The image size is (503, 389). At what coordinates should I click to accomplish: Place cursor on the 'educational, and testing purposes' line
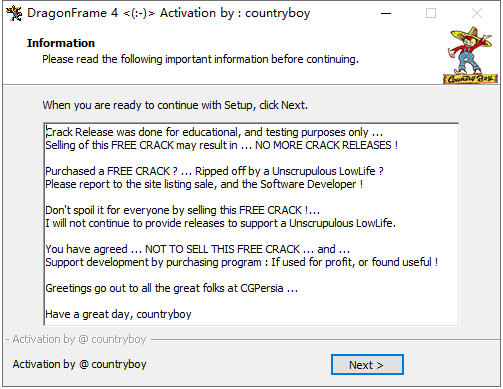coord(214,132)
